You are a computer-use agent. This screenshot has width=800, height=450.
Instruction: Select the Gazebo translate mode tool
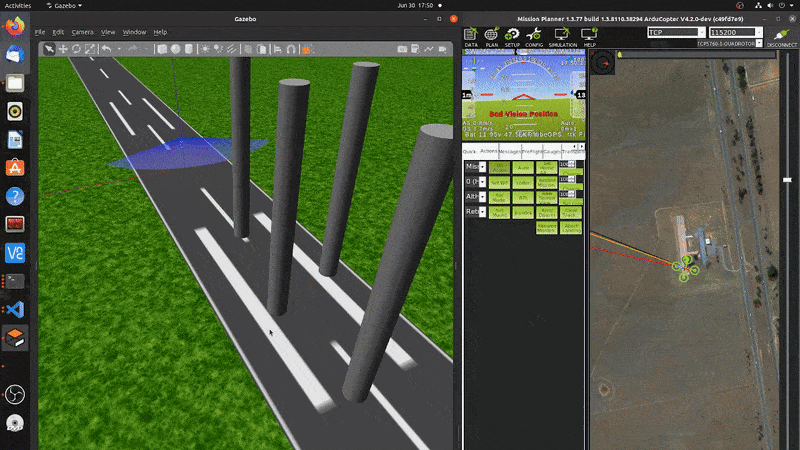(63, 48)
